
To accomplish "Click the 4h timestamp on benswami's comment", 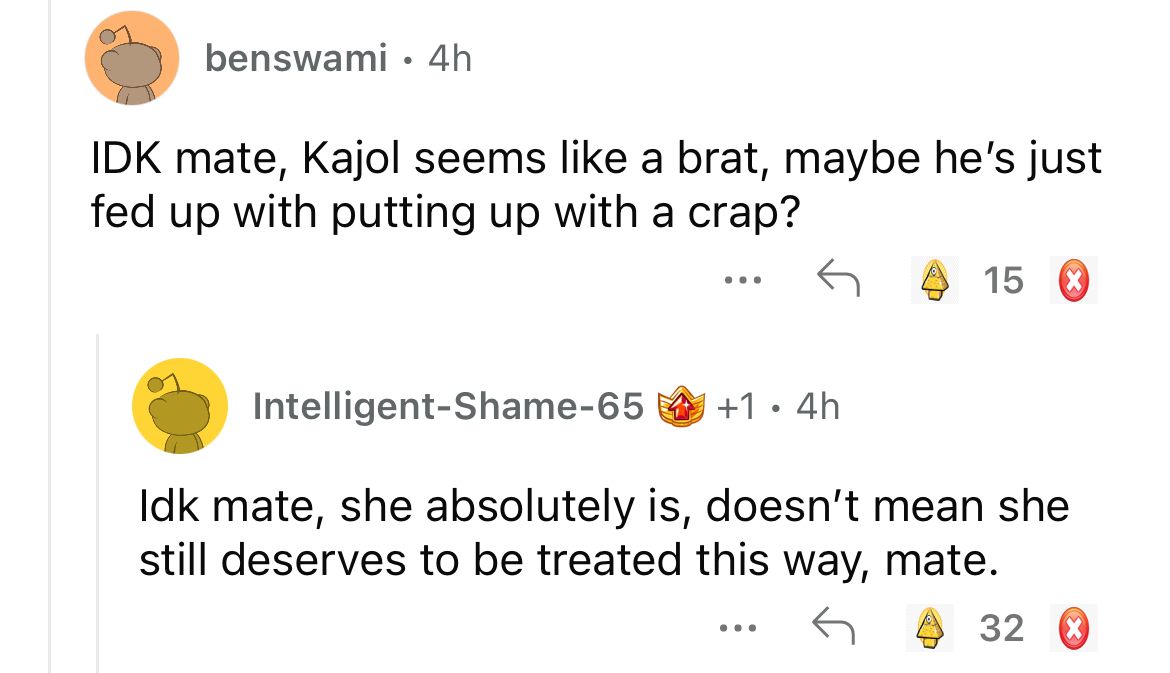I will pos(449,60).
